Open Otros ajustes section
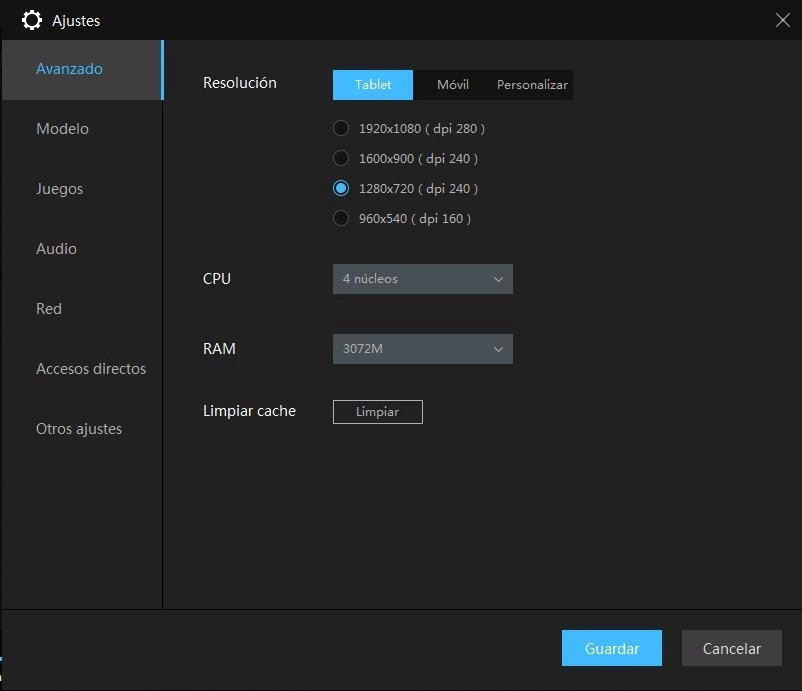802x691 pixels. 82,429
